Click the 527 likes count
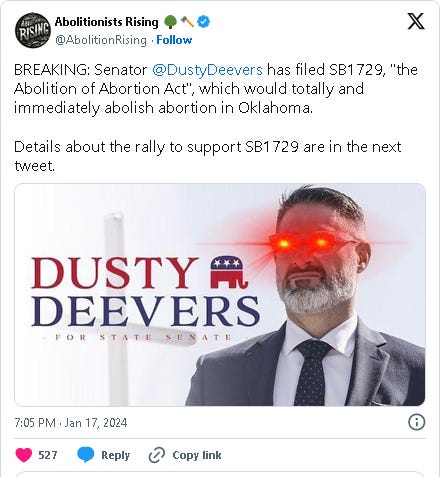The height and width of the screenshot is (477, 440). 48,455
